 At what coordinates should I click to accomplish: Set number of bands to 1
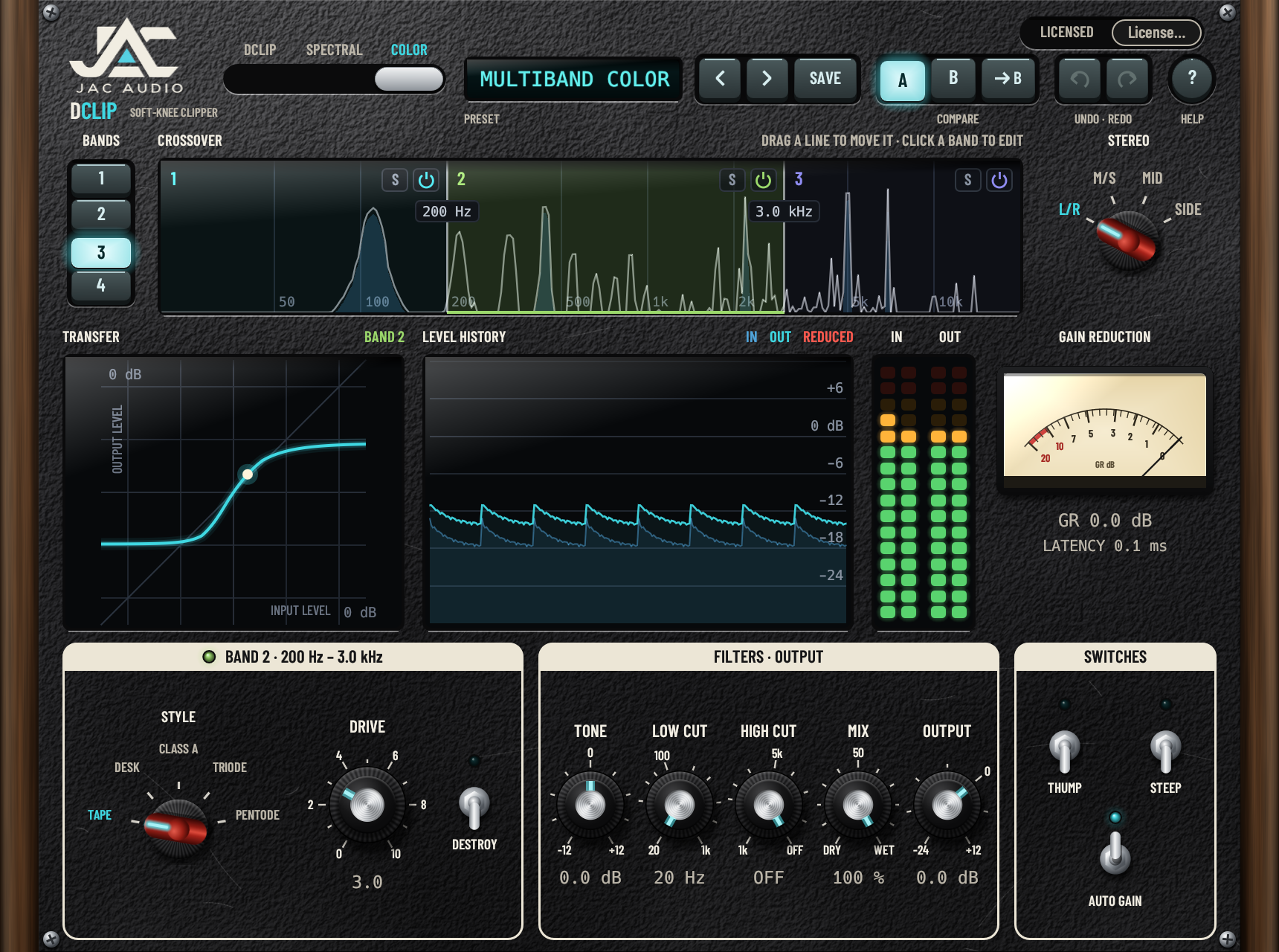(x=101, y=178)
